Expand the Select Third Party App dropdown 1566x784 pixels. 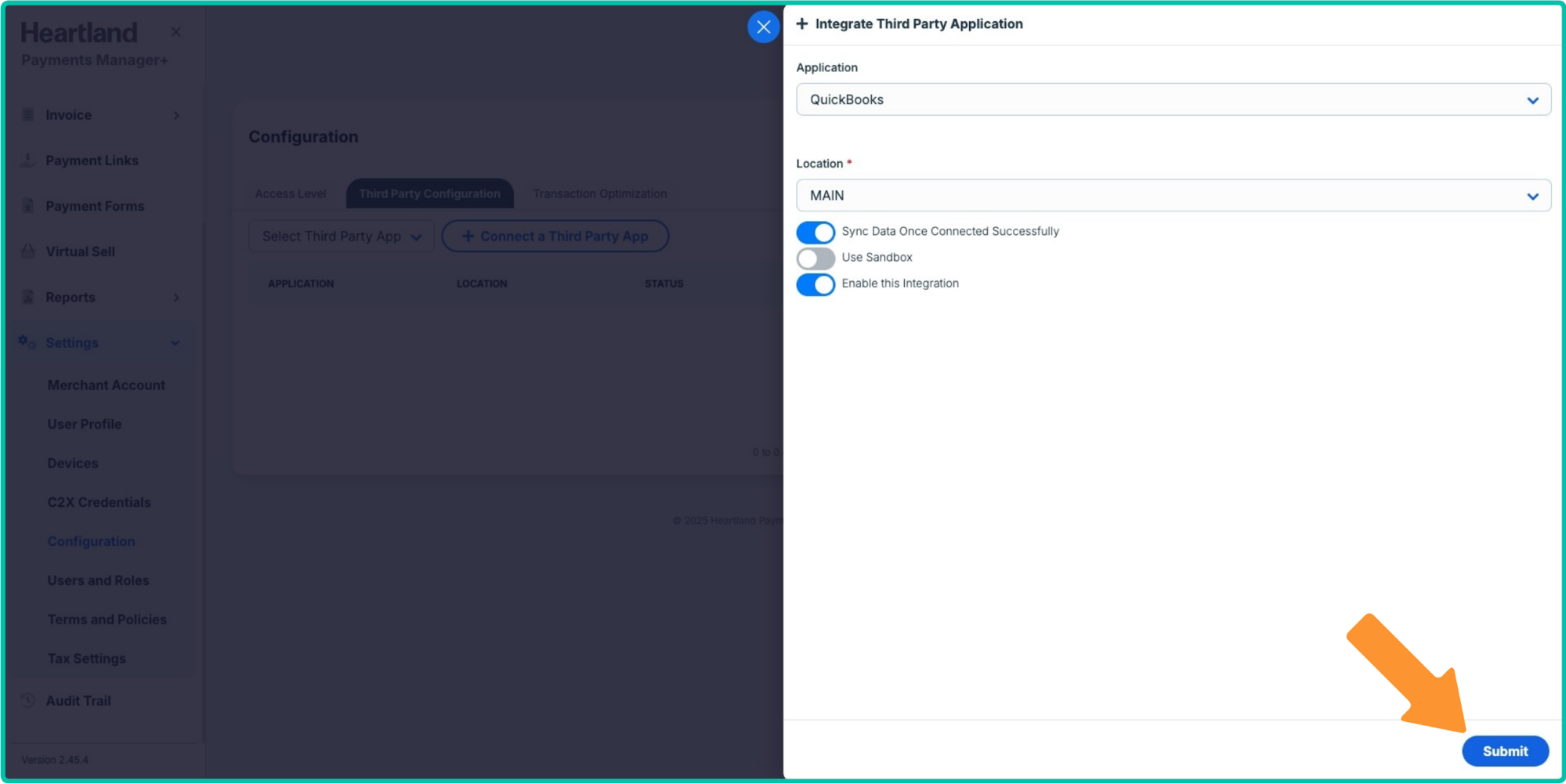(x=342, y=237)
